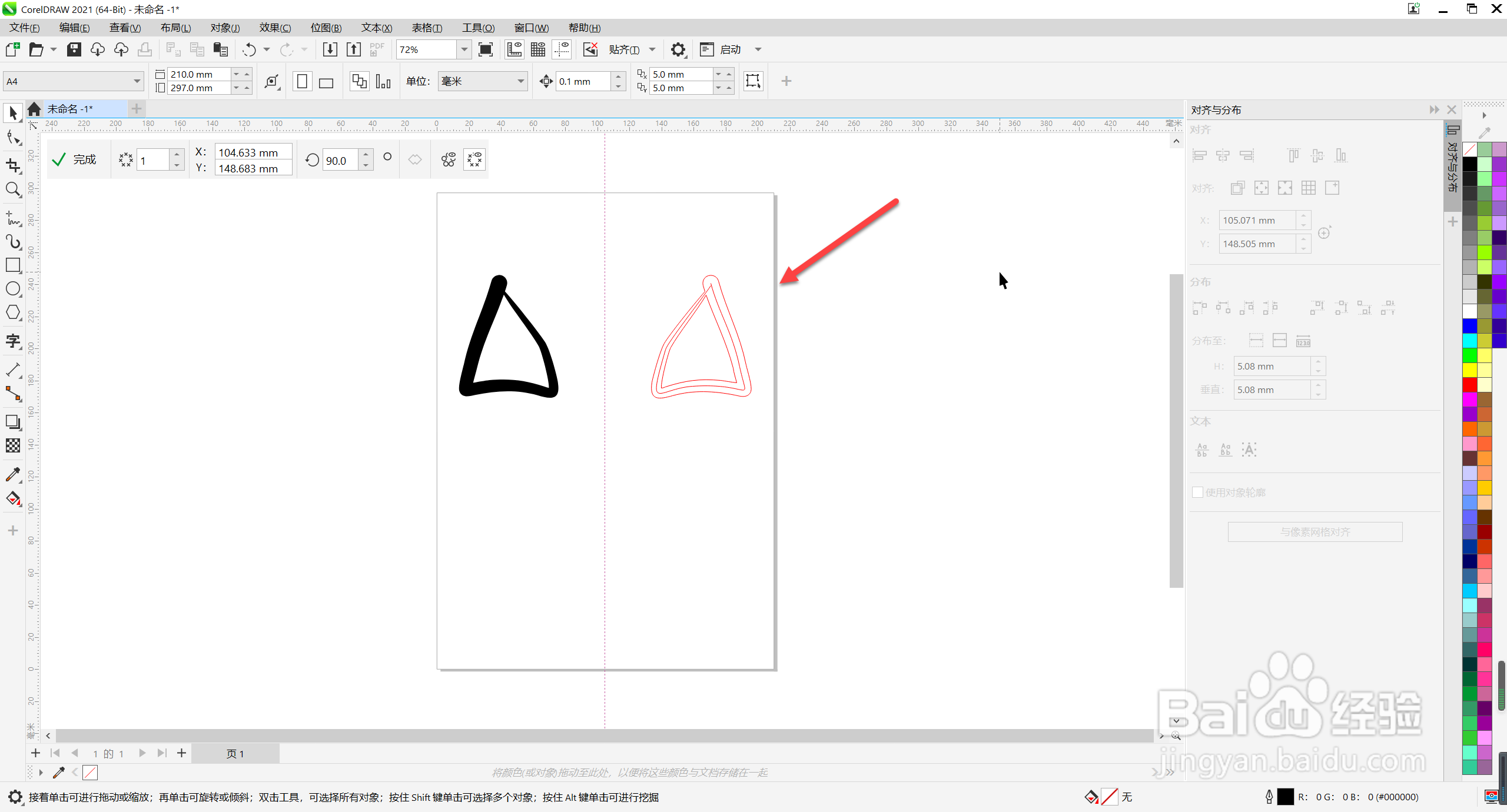Click the Import icon
1507x812 pixels.
[x=330, y=49]
